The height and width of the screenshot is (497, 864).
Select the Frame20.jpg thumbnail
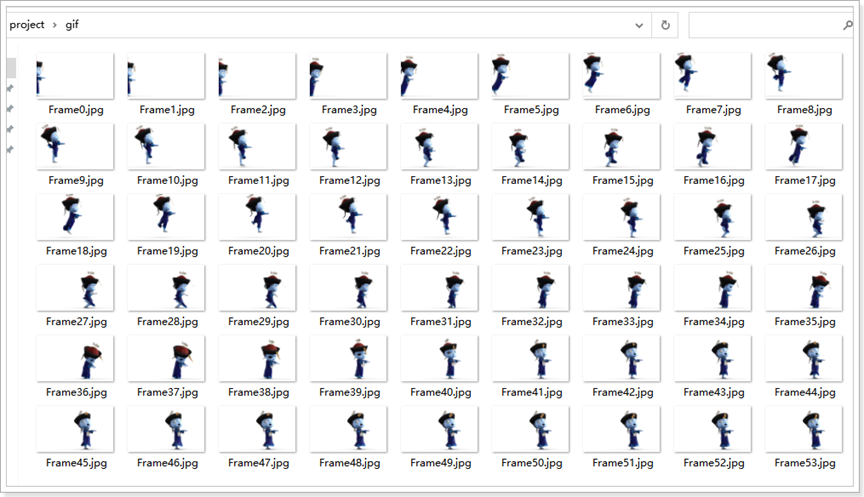point(257,217)
